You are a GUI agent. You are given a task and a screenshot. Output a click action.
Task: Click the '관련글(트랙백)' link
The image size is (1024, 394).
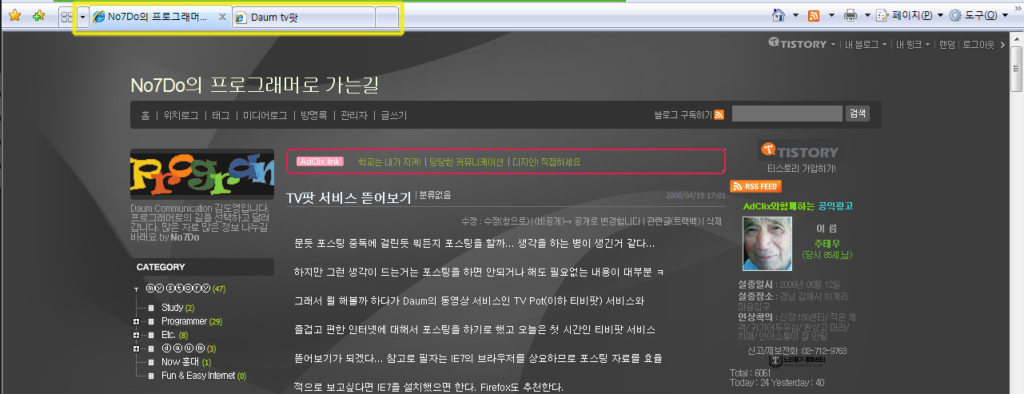coord(674,221)
